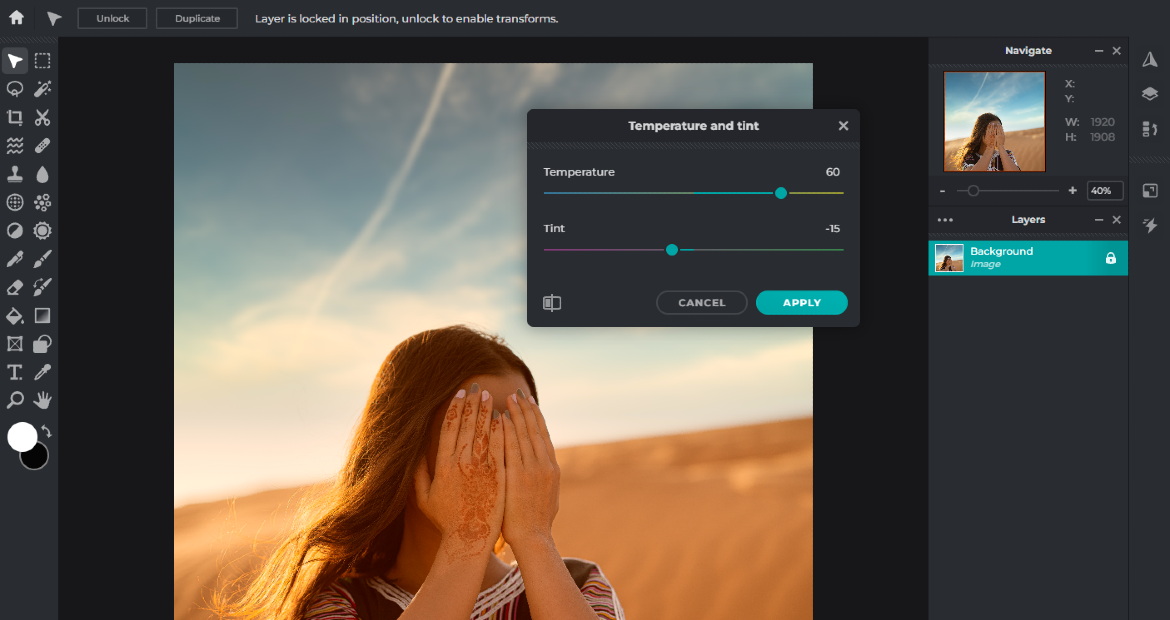Click the Tint slider handle

(672, 249)
